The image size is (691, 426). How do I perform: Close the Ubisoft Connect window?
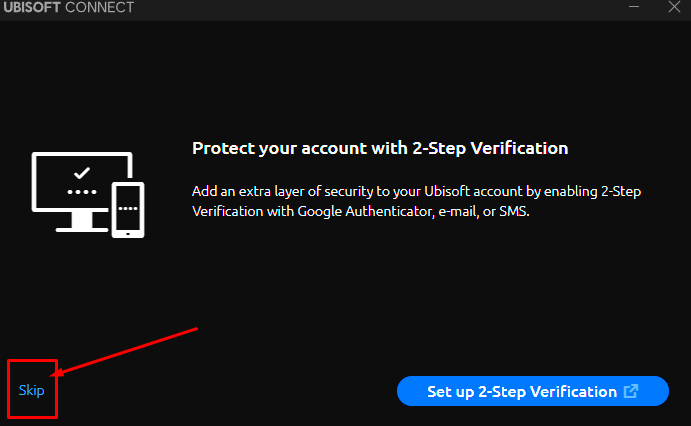674,7
